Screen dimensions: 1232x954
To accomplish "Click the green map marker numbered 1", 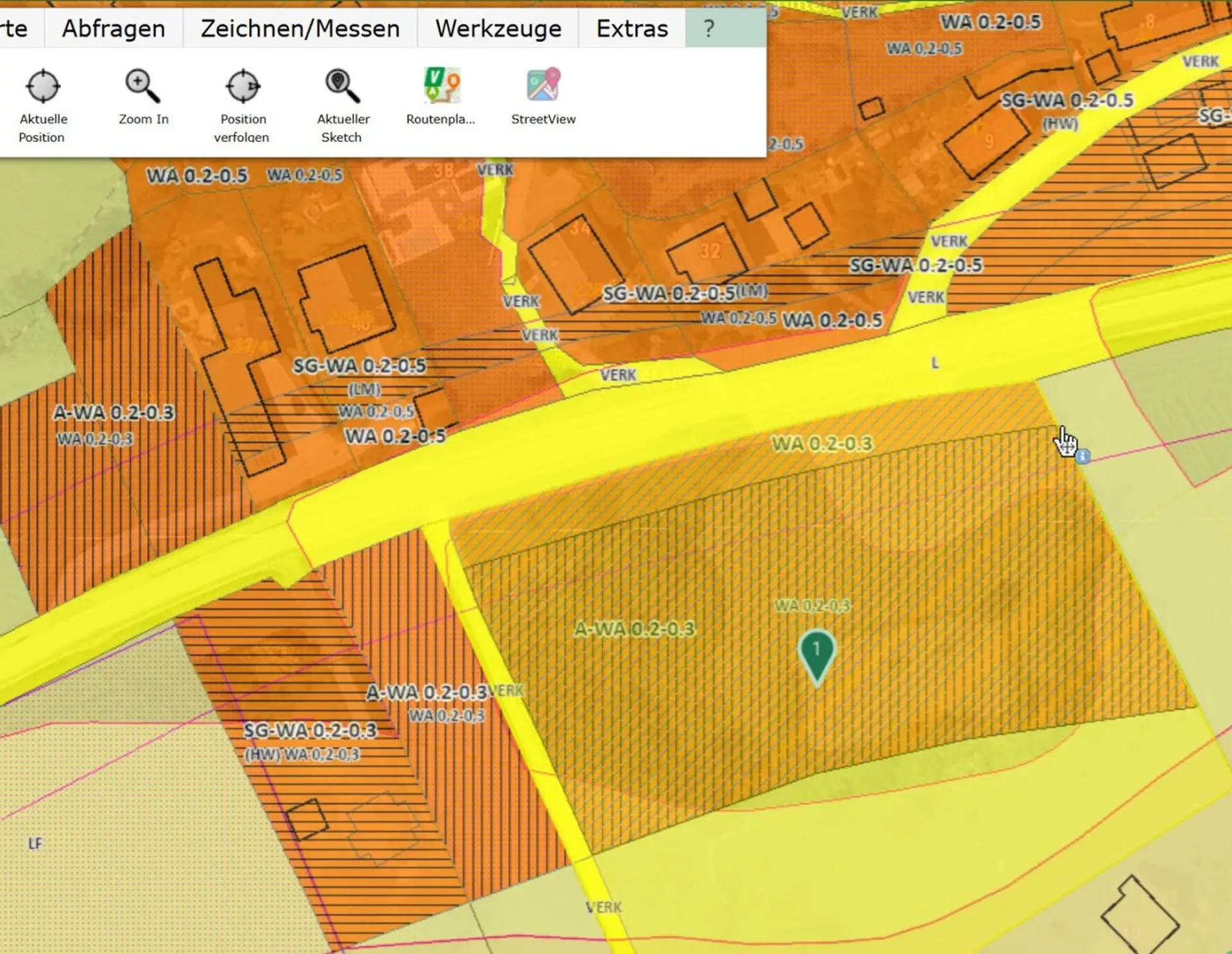I will point(816,656).
